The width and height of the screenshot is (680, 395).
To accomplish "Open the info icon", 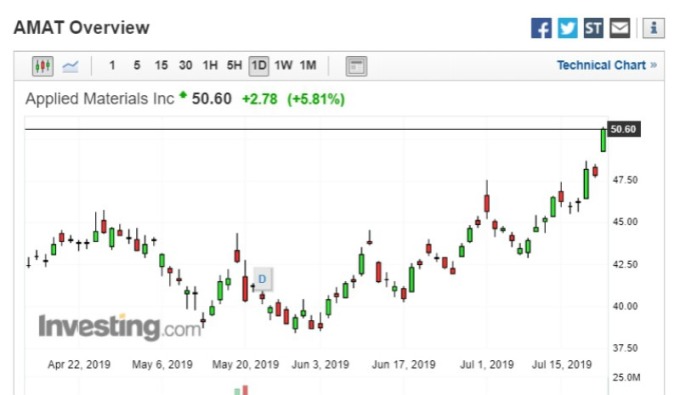I will click(x=654, y=28).
